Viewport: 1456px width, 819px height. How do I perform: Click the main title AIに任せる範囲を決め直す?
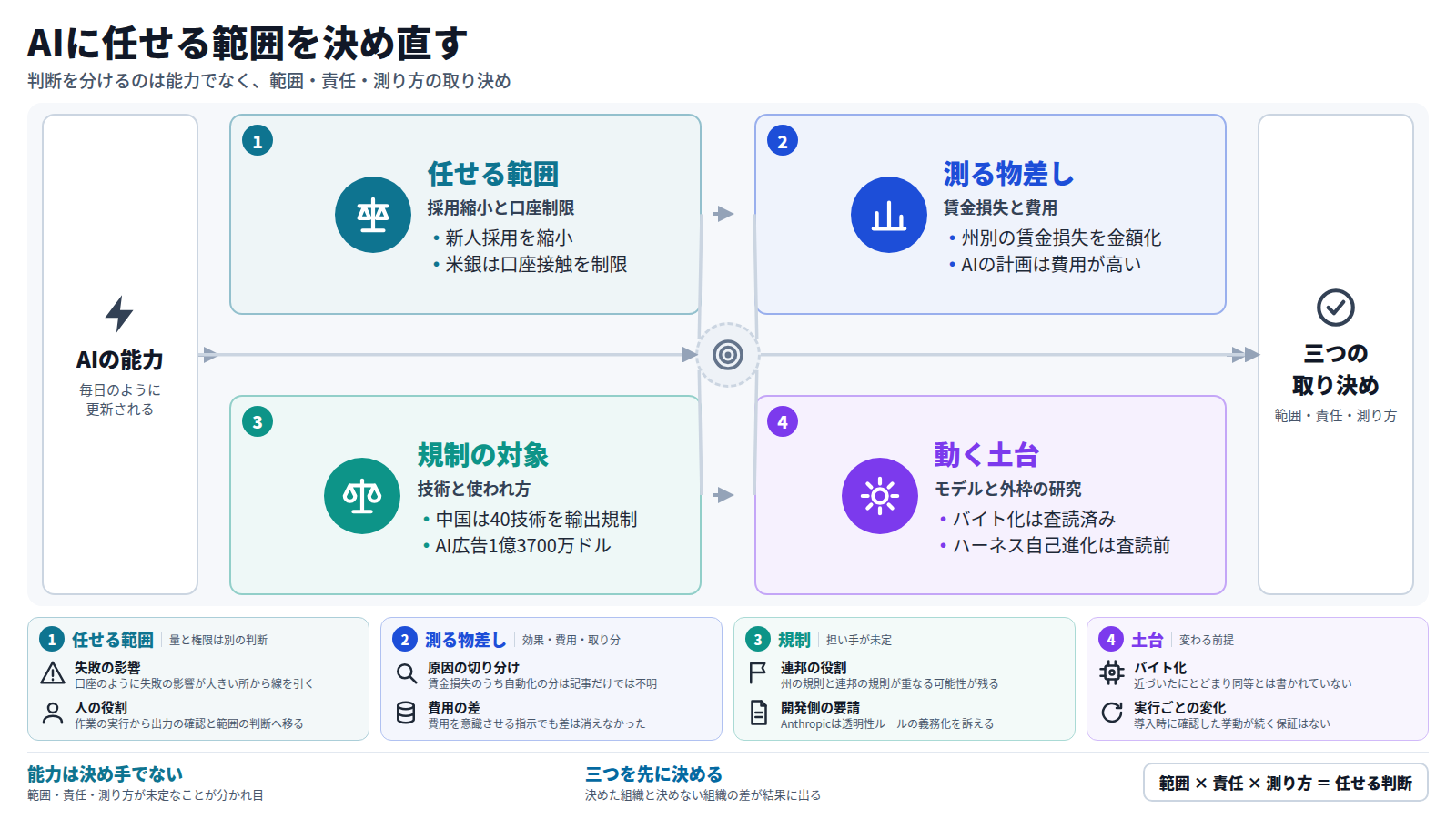pyautogui.click(x=247, y=43)
